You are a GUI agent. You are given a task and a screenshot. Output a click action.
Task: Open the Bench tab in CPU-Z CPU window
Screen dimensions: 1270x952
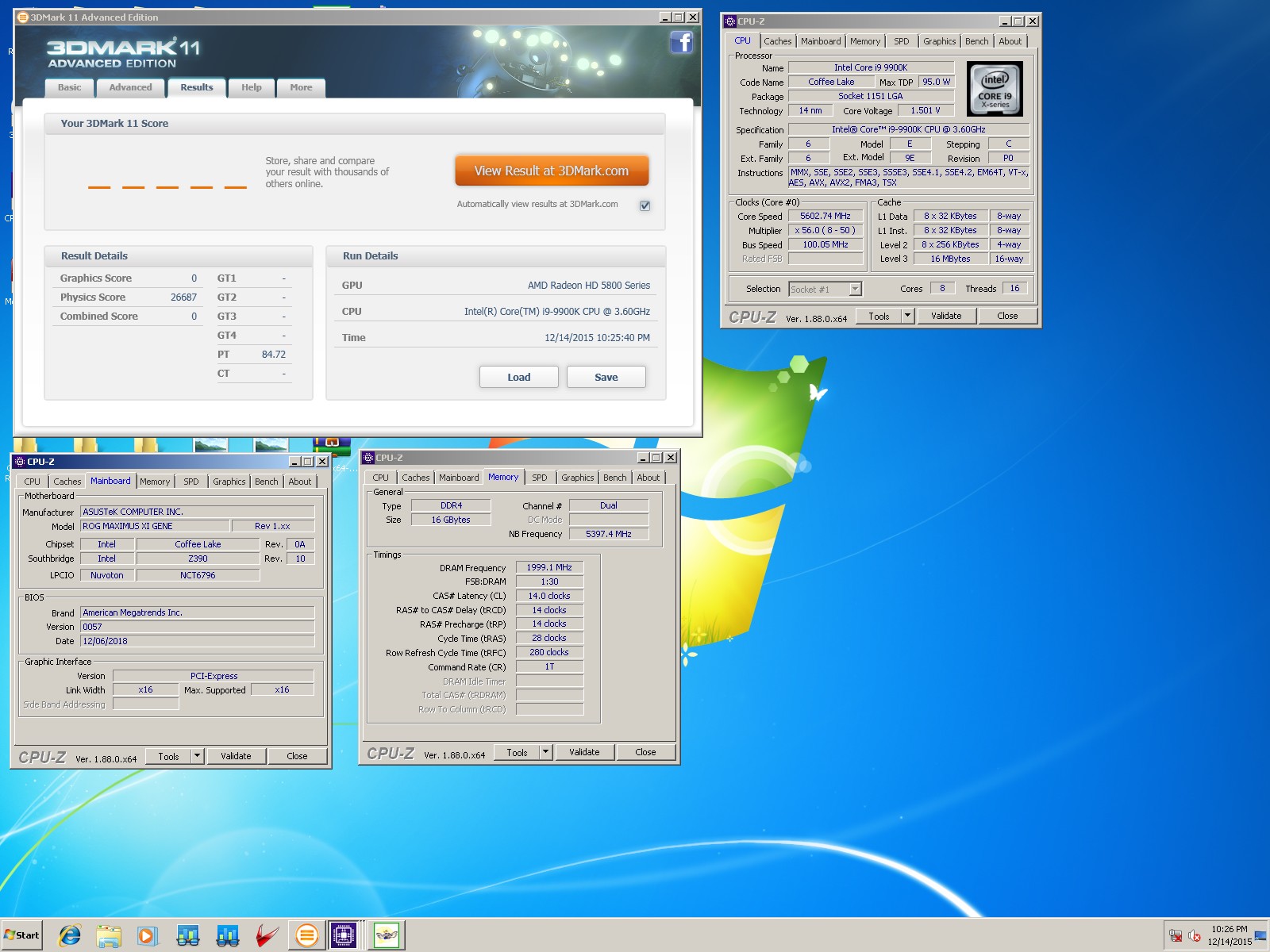pos(977,41)
